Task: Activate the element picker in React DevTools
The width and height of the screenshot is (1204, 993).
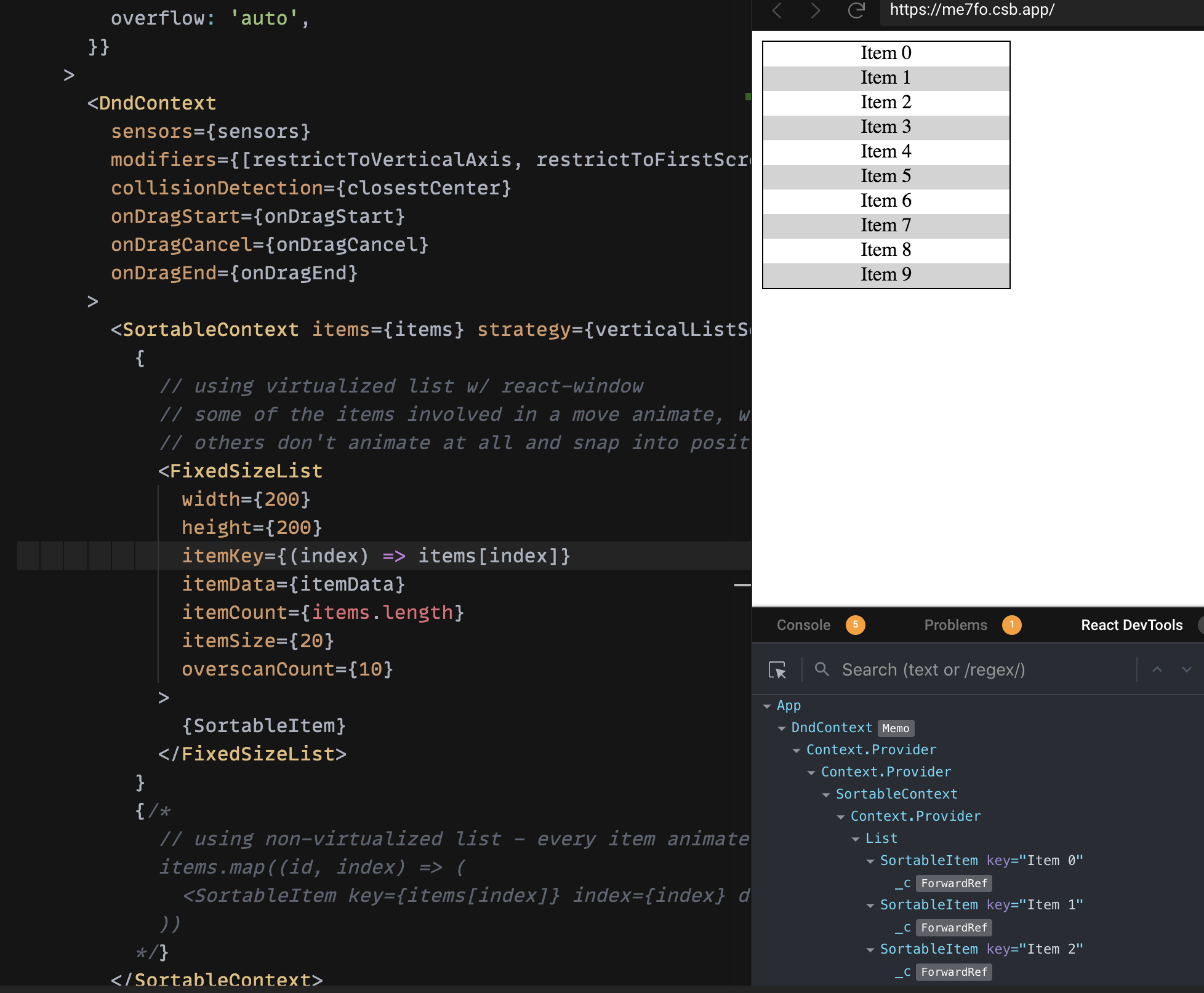Action: (778, 671)
